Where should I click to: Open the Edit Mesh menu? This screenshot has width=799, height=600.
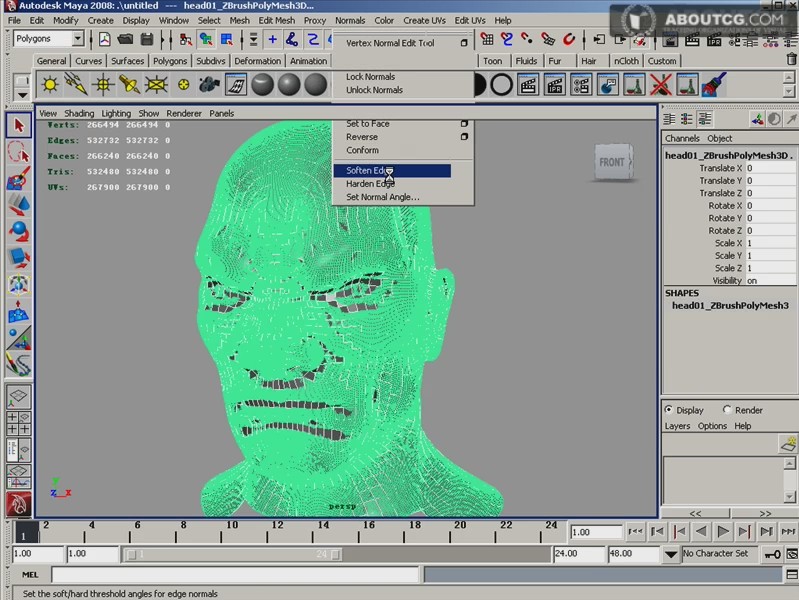point(277,20)
